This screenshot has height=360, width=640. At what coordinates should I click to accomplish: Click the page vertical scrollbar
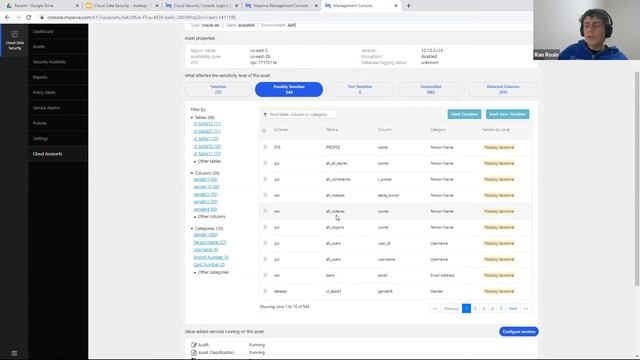point(637,178)
